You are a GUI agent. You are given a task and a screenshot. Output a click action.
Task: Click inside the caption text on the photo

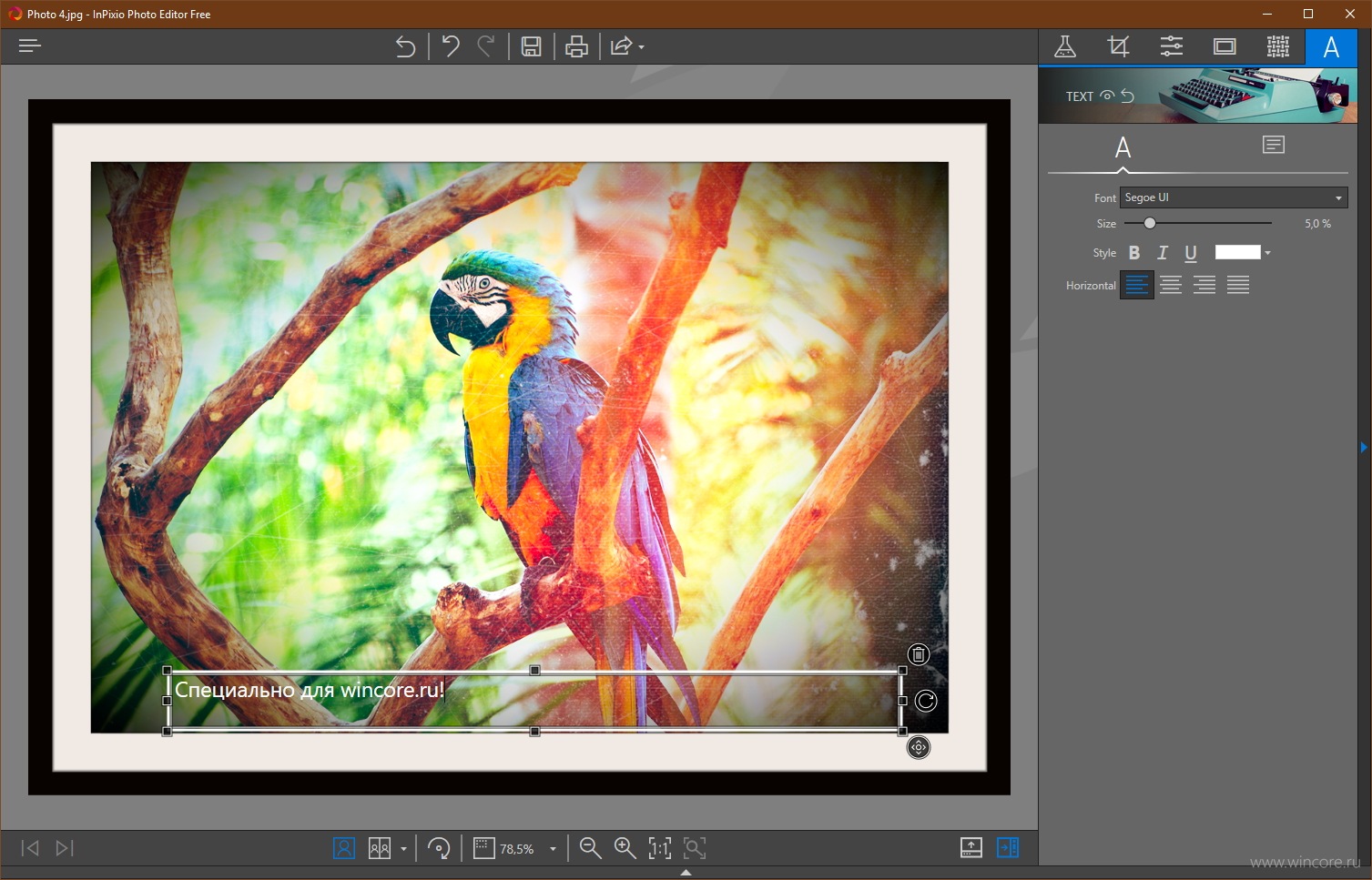(x=310, y=690)
